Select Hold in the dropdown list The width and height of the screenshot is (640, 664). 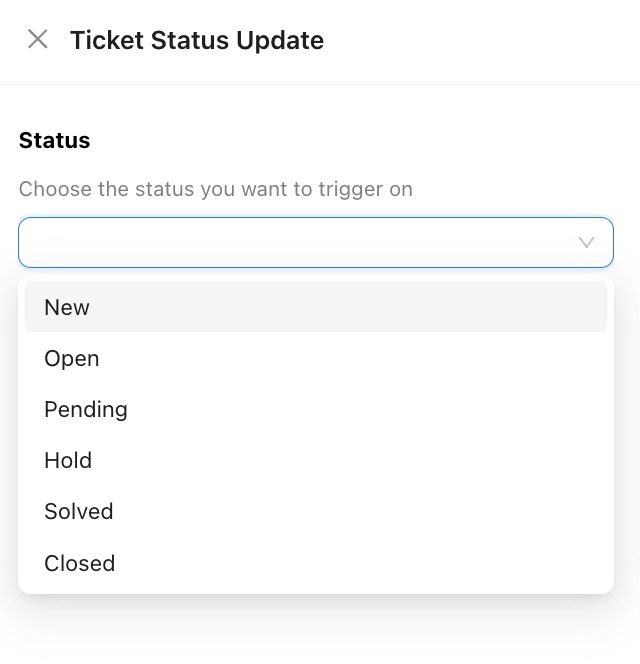[x=68, y=460]
